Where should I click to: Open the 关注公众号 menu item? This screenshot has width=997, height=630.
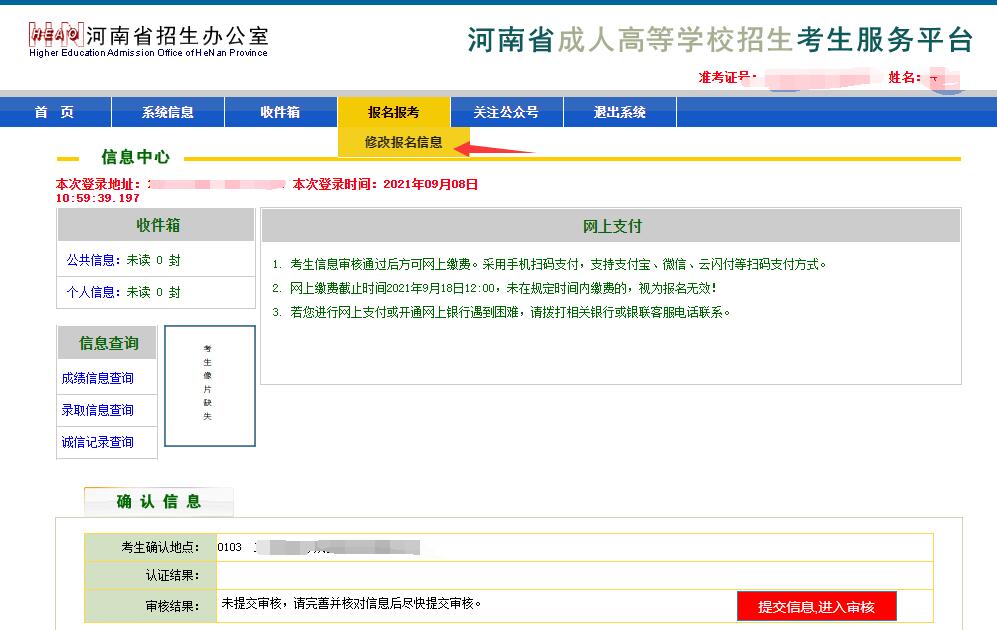click(506, 112)
